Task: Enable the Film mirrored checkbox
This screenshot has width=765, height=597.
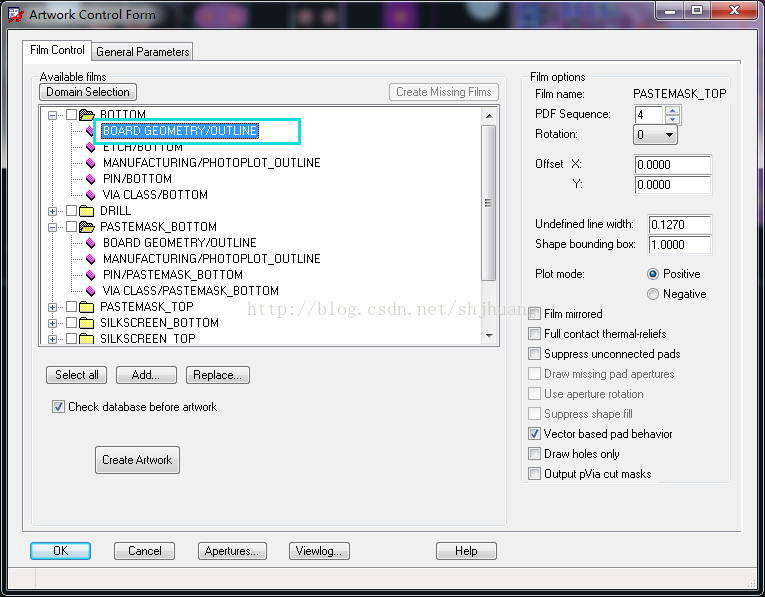Action: pyautogui.click(x=535, y=314)
